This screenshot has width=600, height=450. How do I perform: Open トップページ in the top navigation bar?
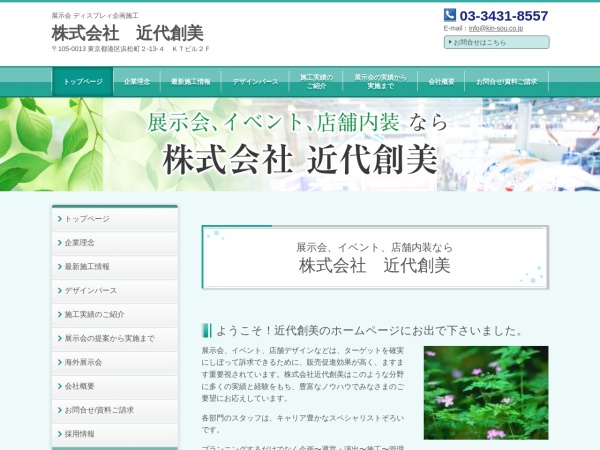[x=82, y=81]
